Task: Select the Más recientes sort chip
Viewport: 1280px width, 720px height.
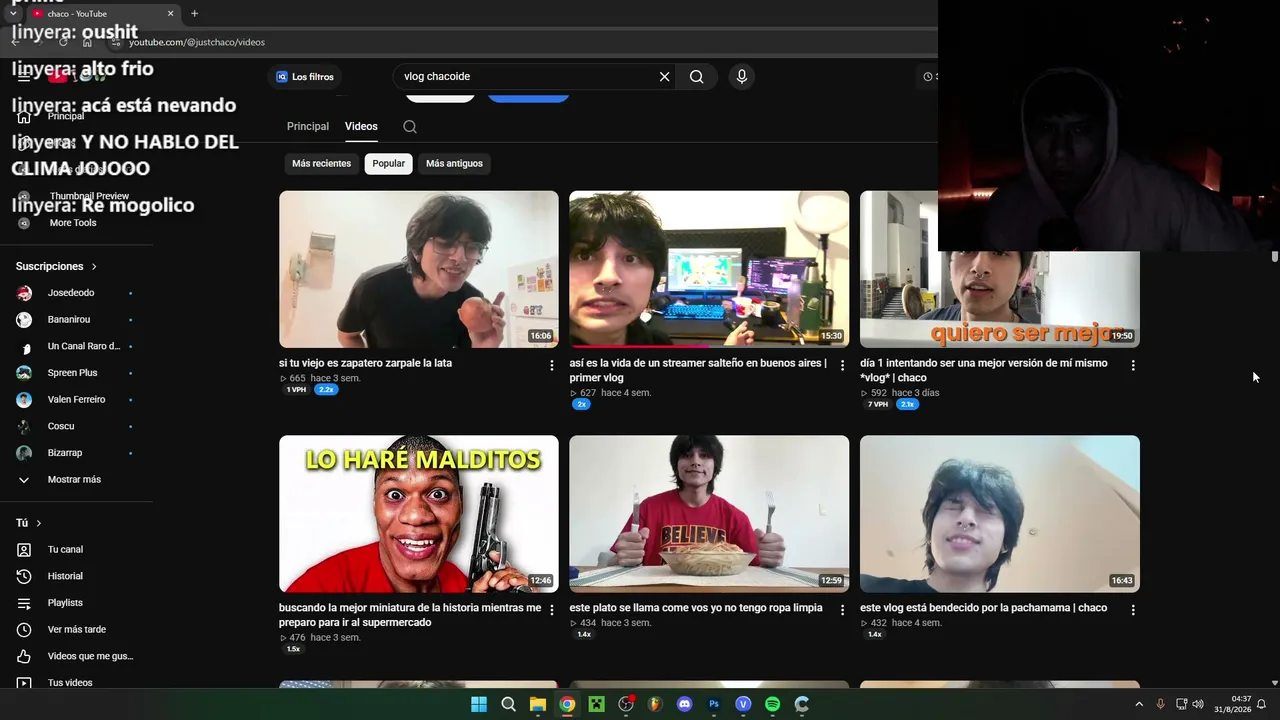Action: click(x=321, y=164)
